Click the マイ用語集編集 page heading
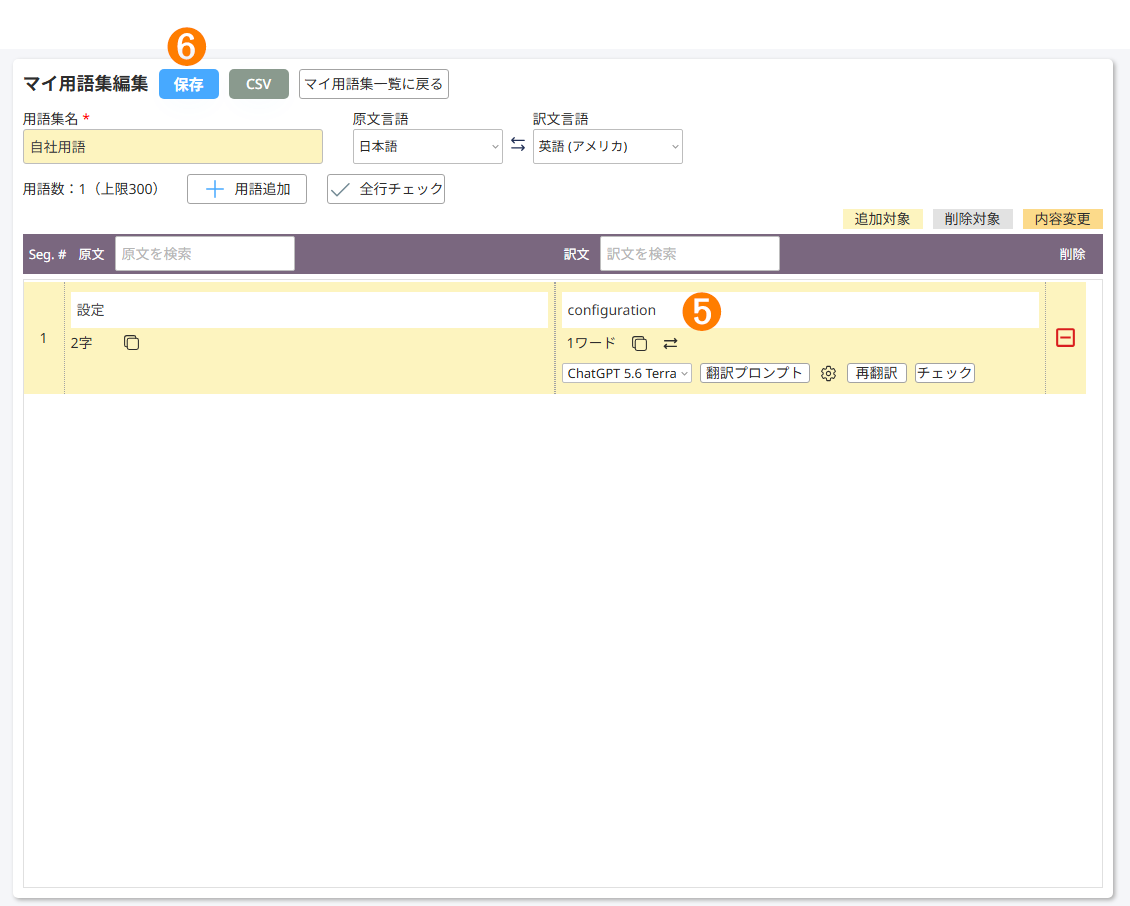1130x906 pixels. pos(86,84)
